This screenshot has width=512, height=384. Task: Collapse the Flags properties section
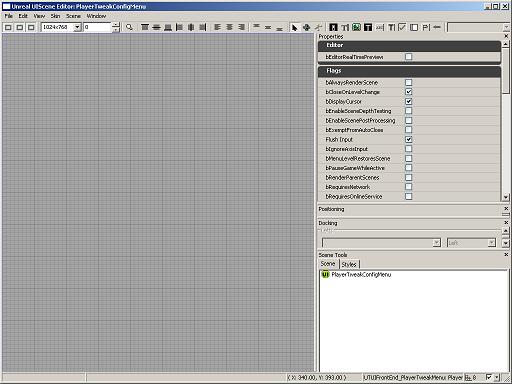tap(409, 71)
